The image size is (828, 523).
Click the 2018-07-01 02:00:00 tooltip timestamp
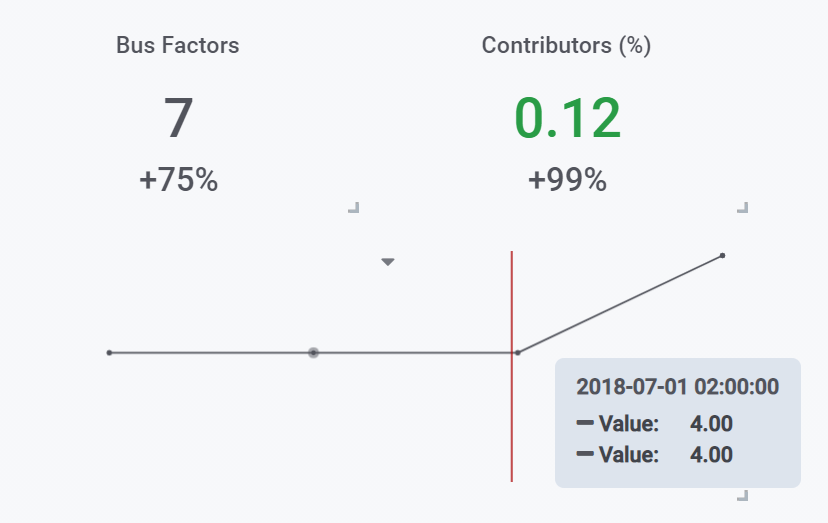point(677,388)
